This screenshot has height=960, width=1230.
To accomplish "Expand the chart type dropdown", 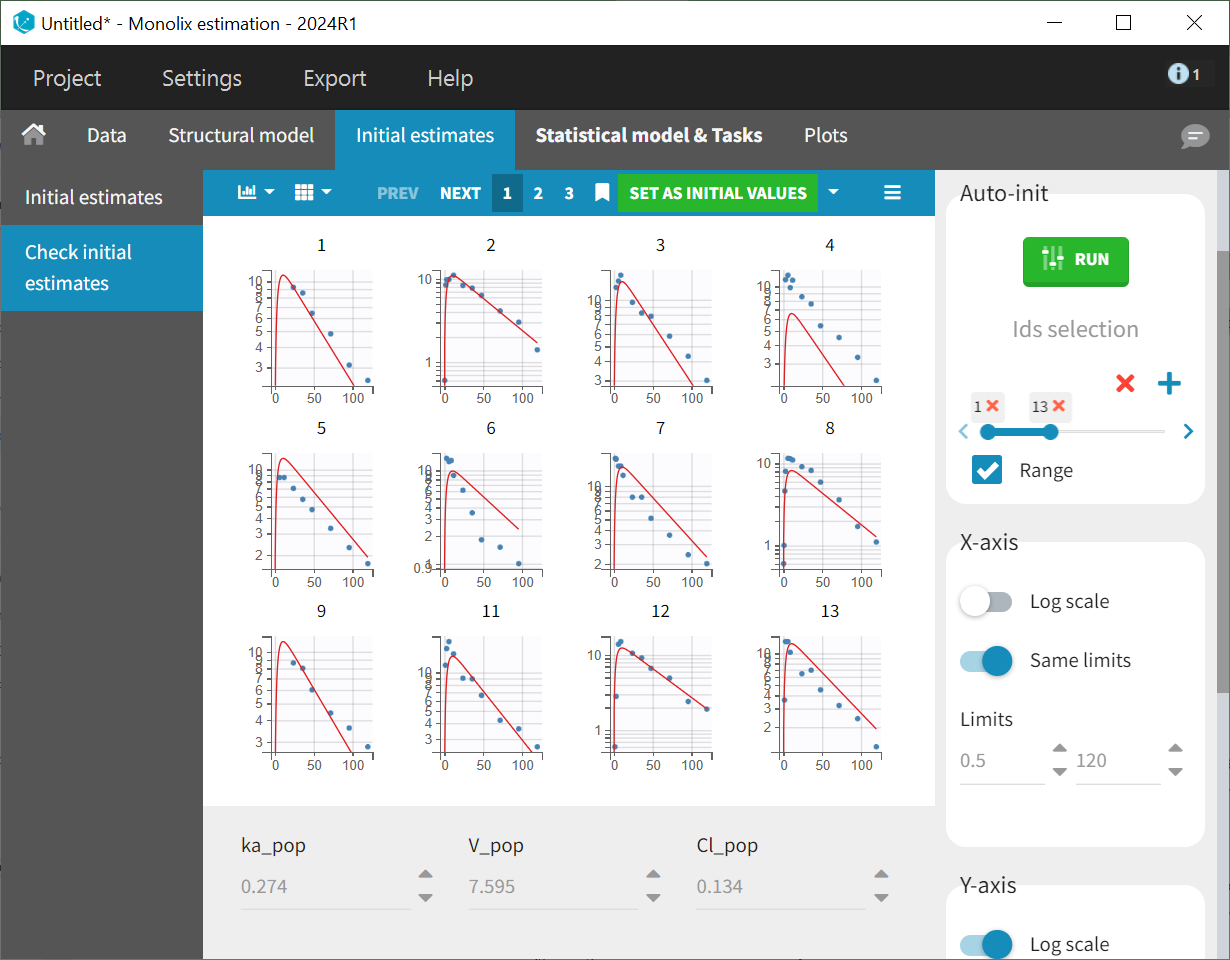I will pos(256,193).
